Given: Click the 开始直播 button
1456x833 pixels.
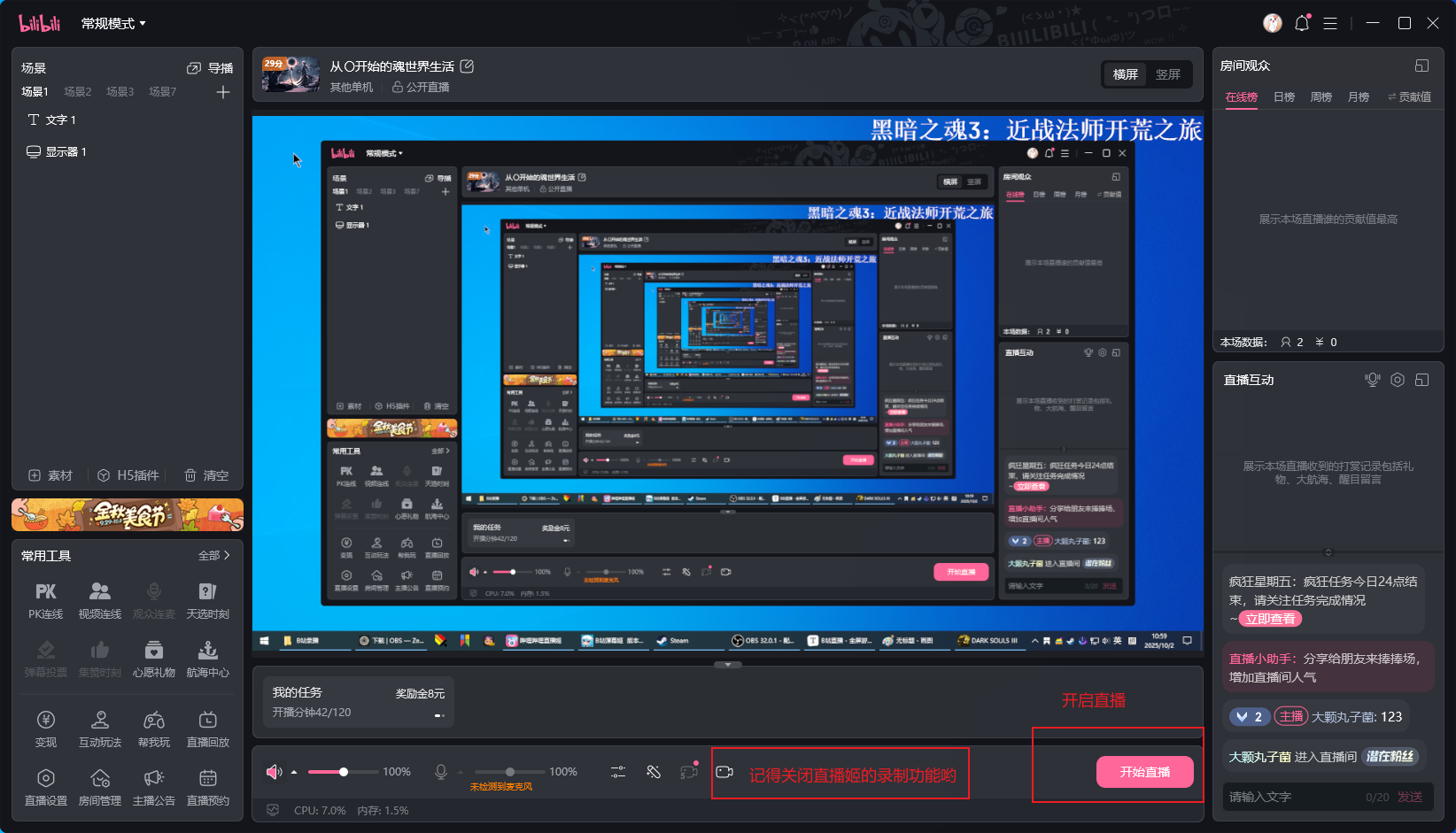Looking at the screenshot, I should click(x=1144, y=772).
